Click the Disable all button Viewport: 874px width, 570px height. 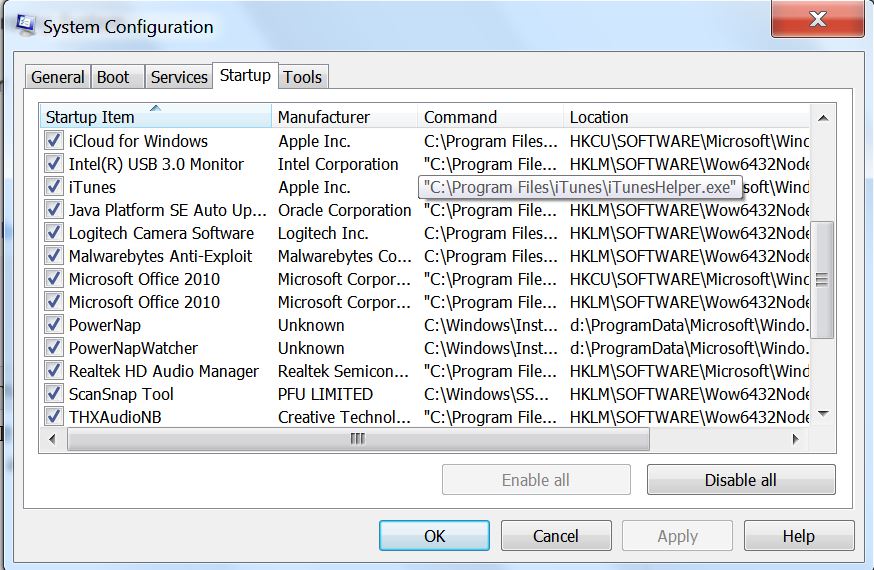741,480
